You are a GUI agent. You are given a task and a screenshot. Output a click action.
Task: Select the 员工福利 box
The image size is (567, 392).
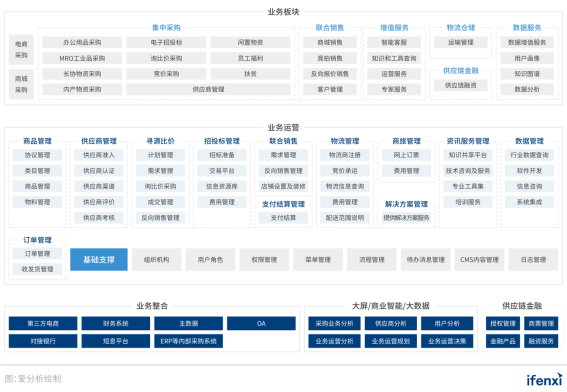pos(250,58)
